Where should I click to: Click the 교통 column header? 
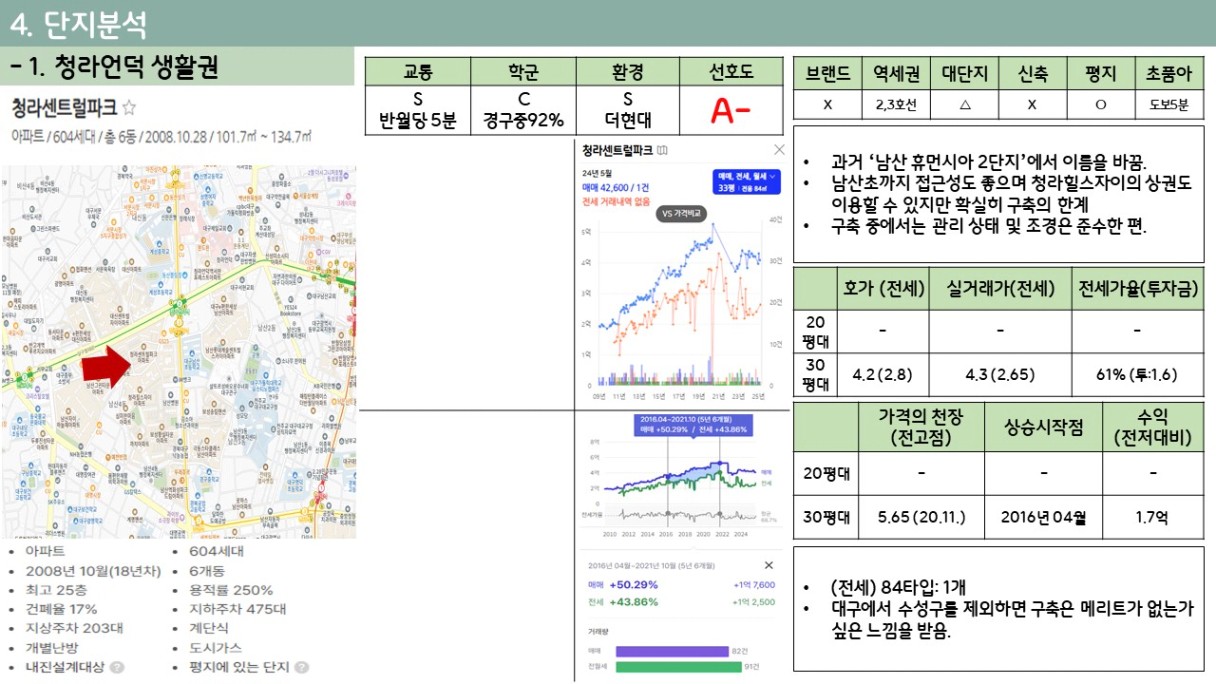tap(417, 72)
